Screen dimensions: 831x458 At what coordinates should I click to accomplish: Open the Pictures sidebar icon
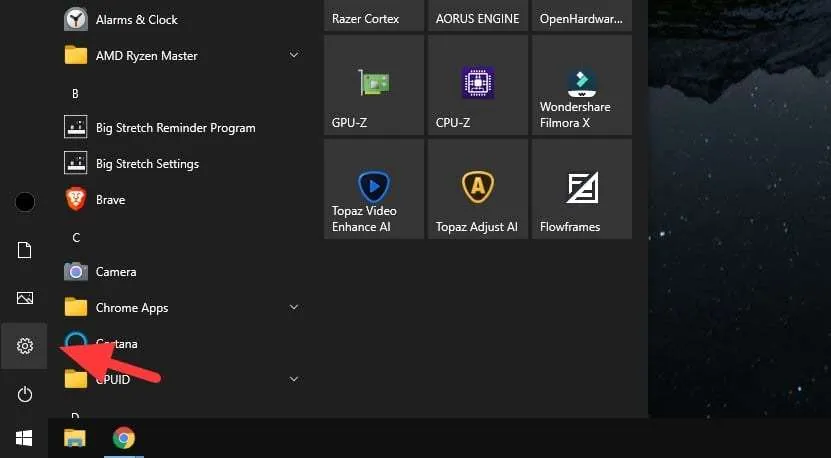pos(24,298)
